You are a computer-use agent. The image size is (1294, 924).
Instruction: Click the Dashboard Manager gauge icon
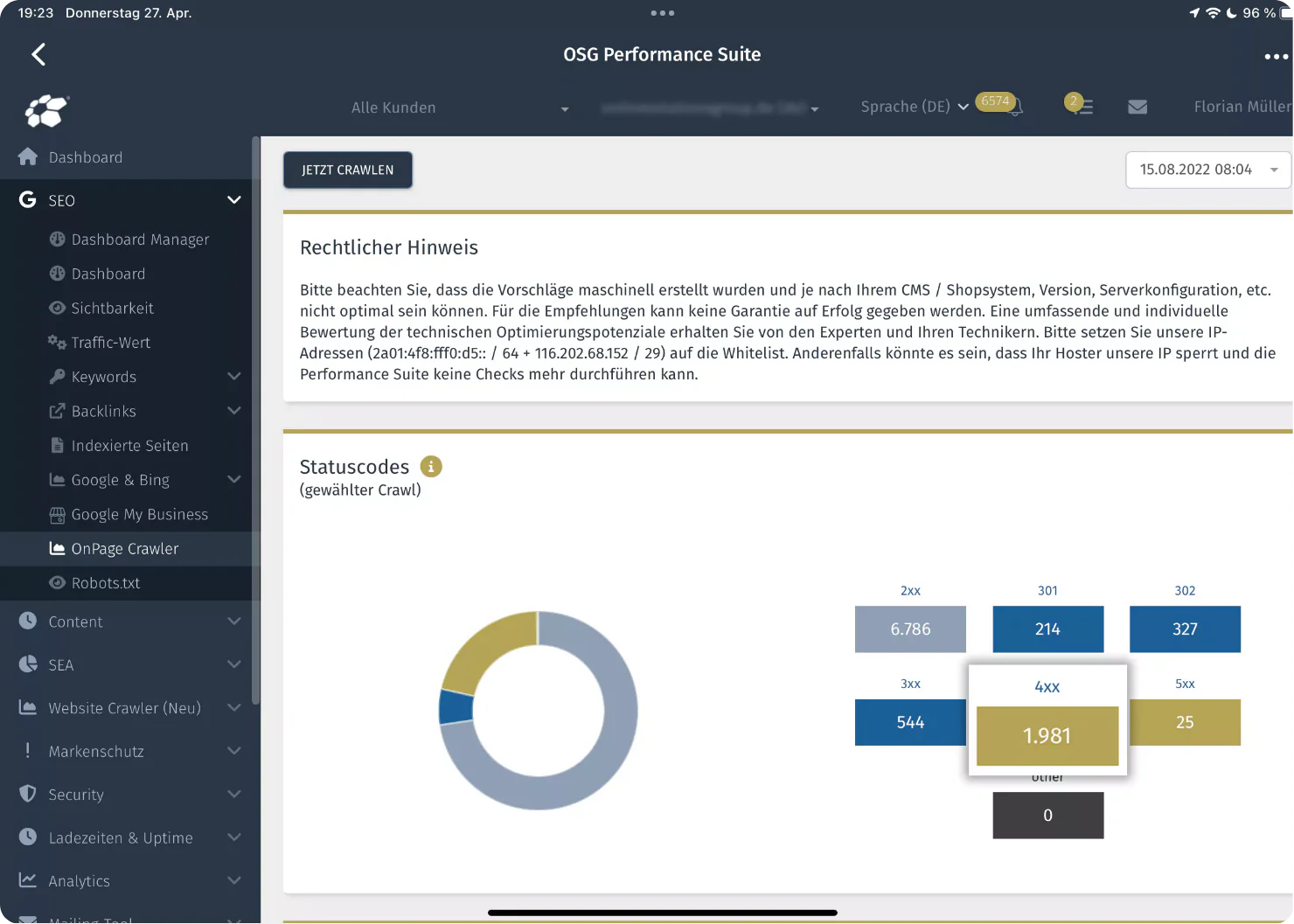[57, 239]
